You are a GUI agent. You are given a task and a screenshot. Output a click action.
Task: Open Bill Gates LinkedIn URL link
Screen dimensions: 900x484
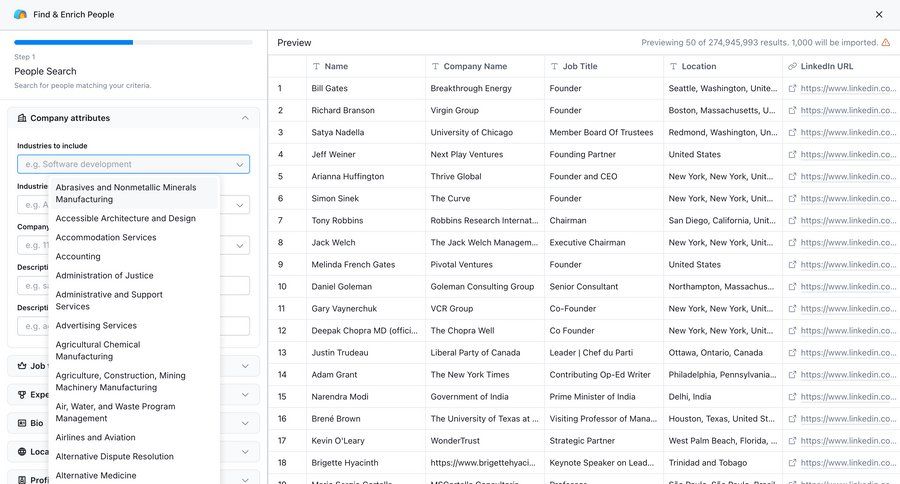[x=848, y=88]
